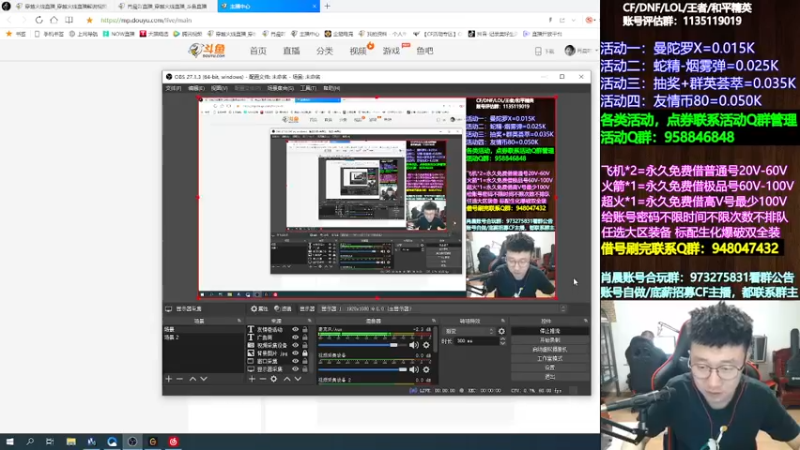The height and width of the screenshot is (450, 800).
Task: Add a new scene with the plus icon
Action: (x=169, y=379)
